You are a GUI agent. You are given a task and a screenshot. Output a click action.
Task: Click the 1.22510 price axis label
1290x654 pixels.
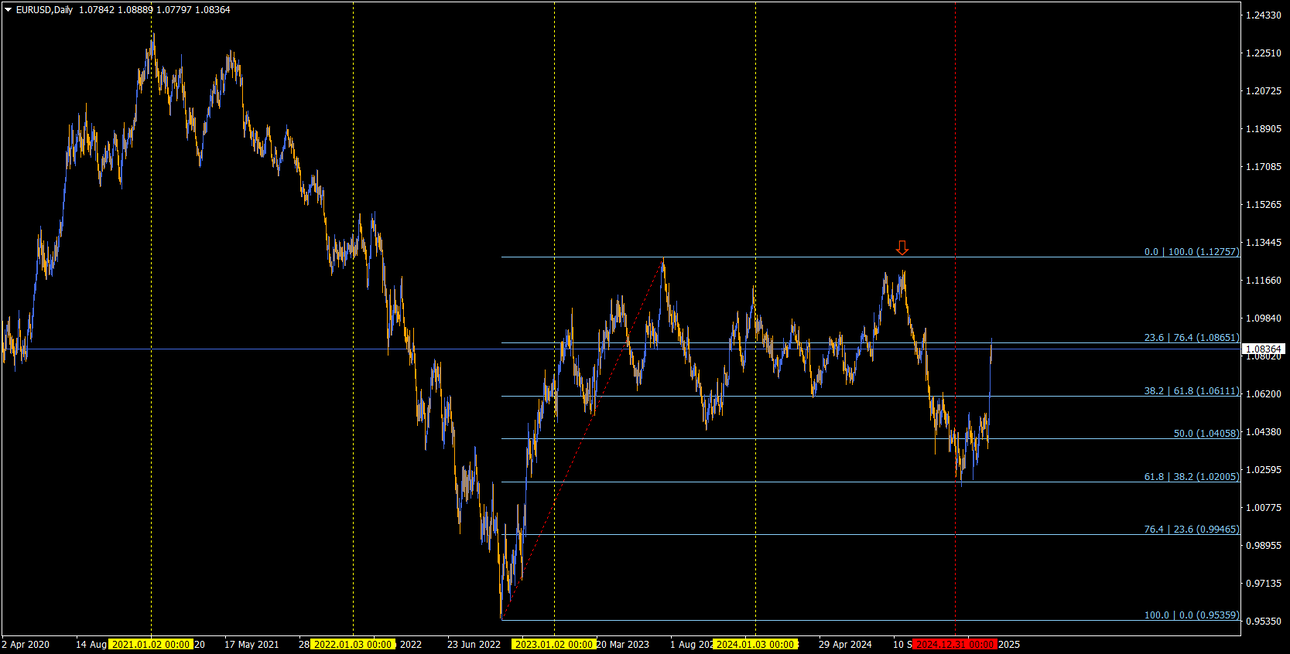point(1264,54)
